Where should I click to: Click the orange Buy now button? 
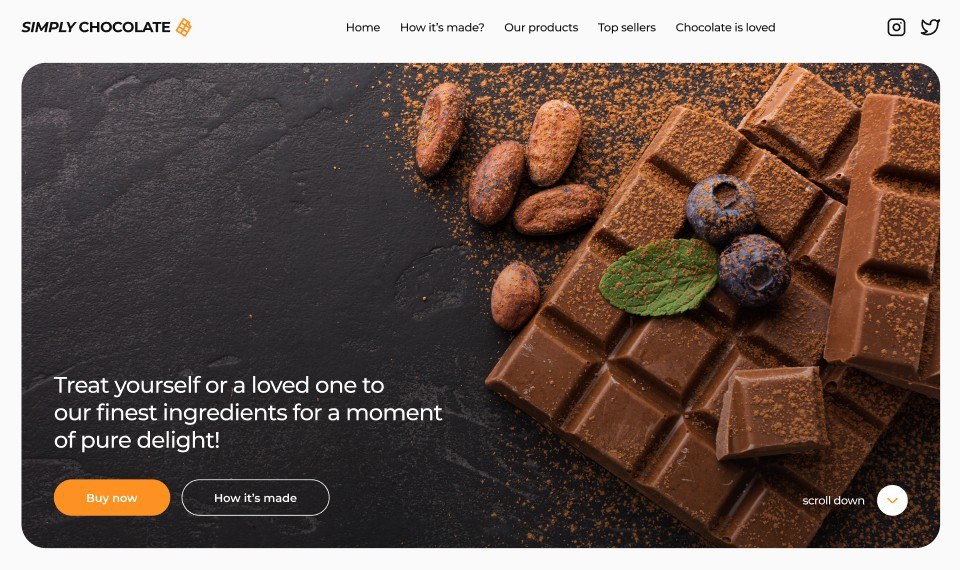pyautogui.click(x=112, y=498)
